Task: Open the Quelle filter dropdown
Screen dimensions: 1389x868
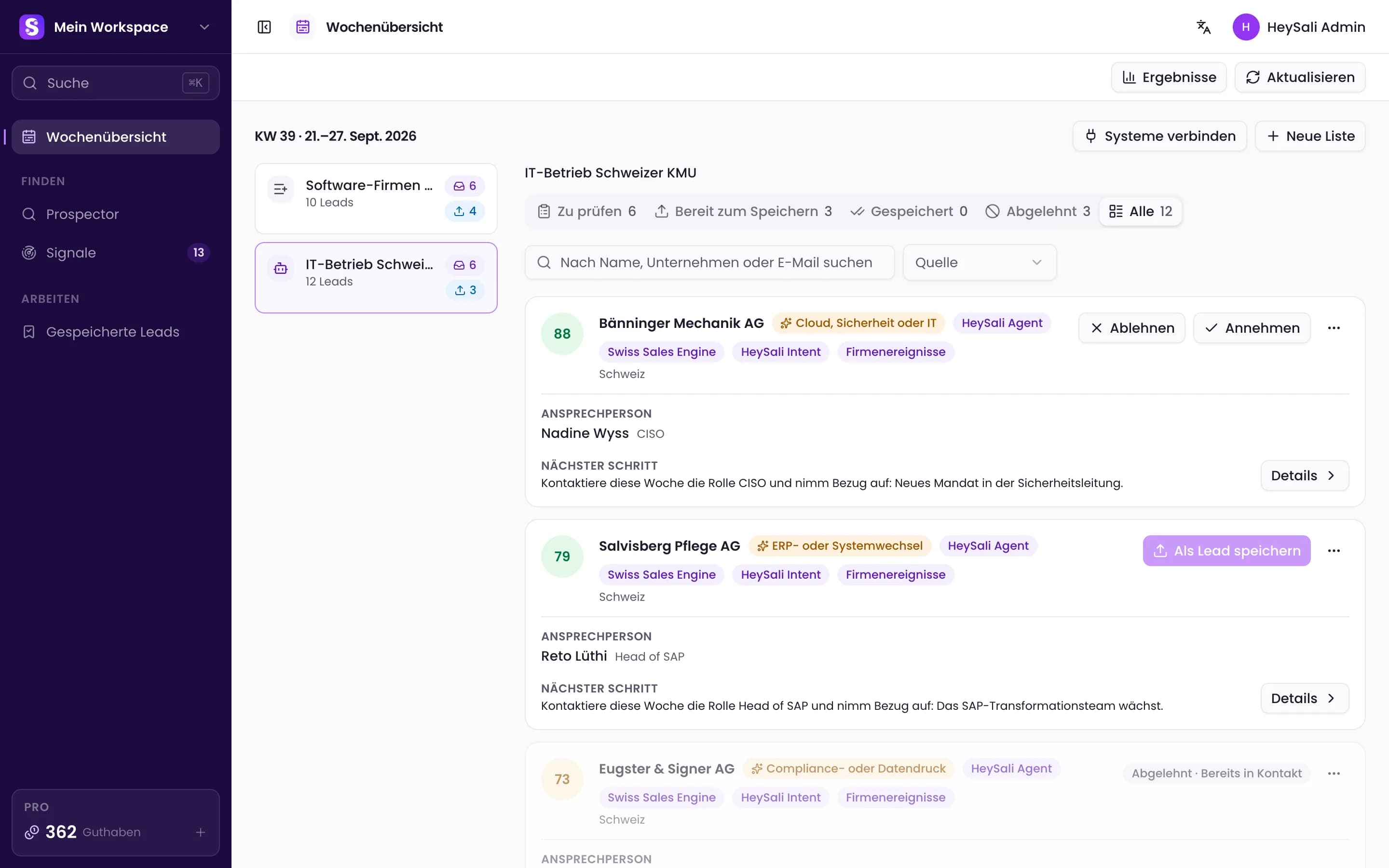Action: [x=979, y=262]
